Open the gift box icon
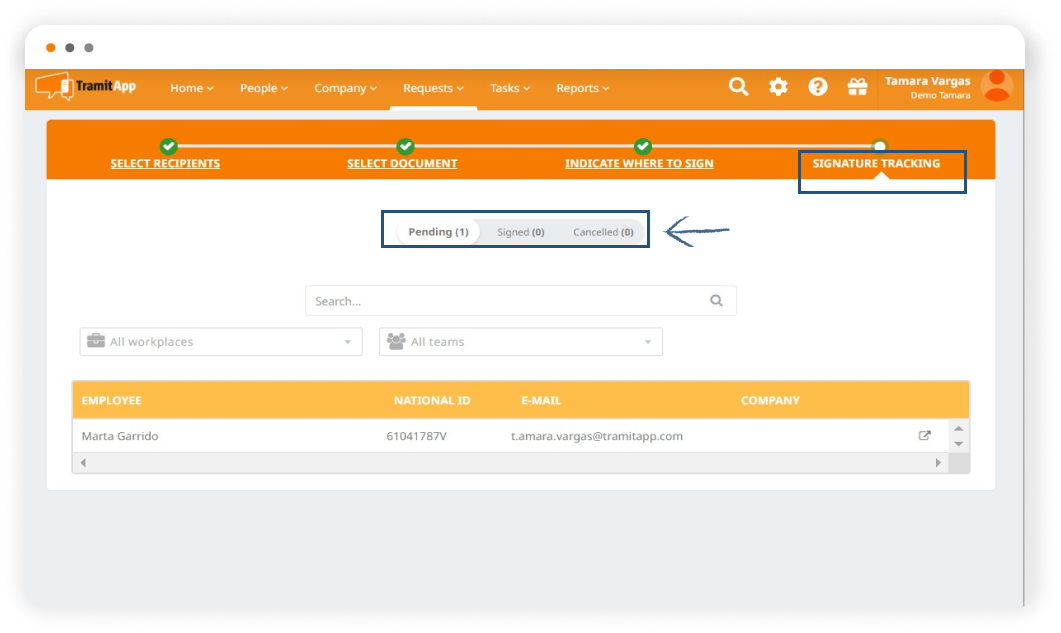The width and height of the screenshot is (1061, 633). click(x=857, y=87)
